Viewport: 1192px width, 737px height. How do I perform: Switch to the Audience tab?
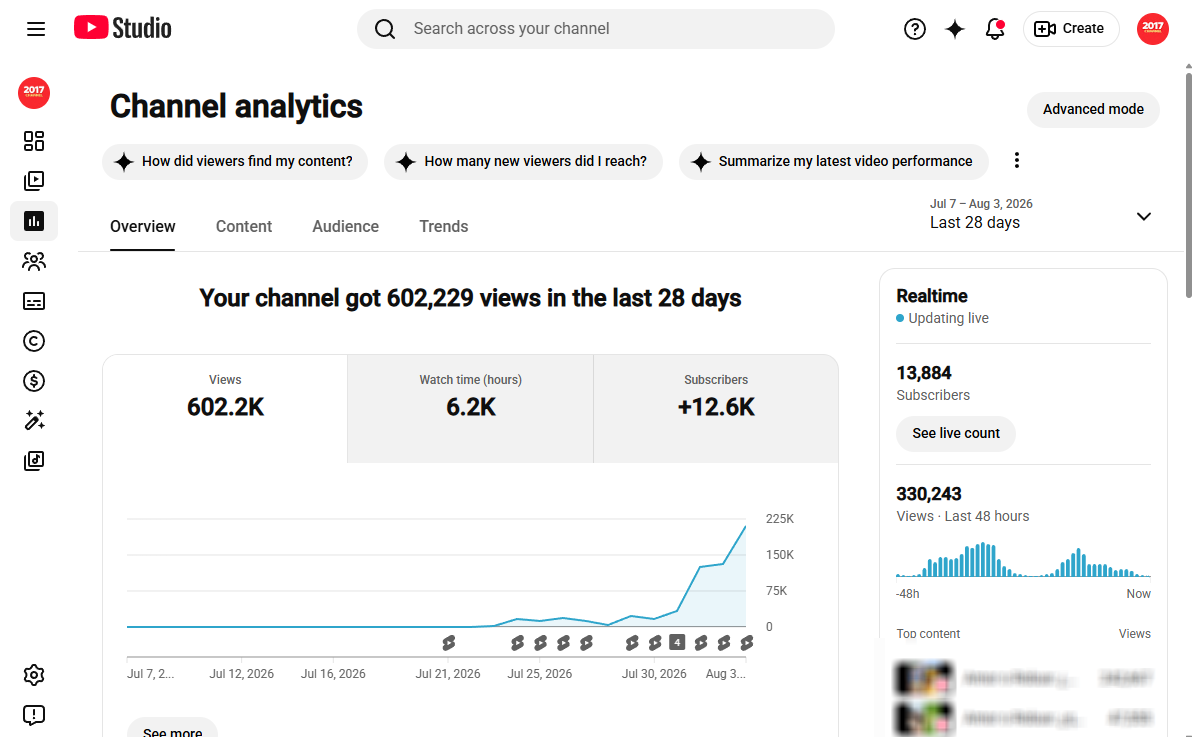[345, 227]
